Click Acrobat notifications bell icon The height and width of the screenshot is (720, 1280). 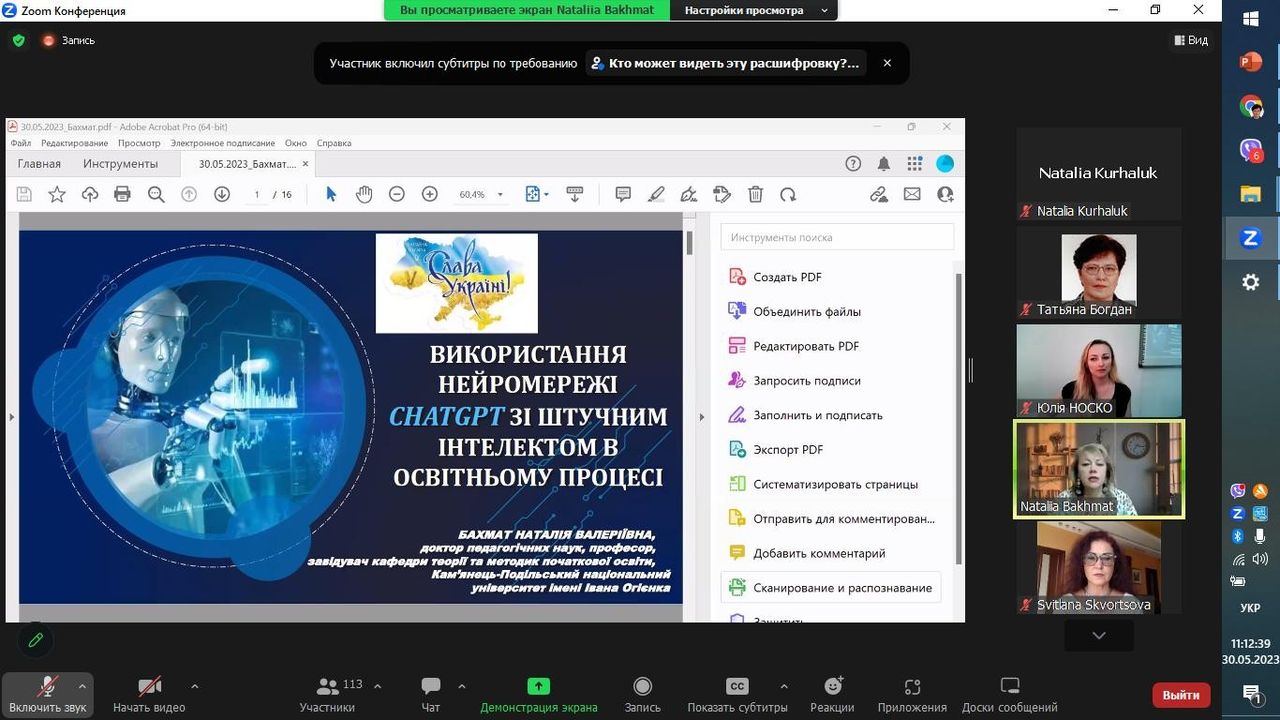[x=884, y=164]
